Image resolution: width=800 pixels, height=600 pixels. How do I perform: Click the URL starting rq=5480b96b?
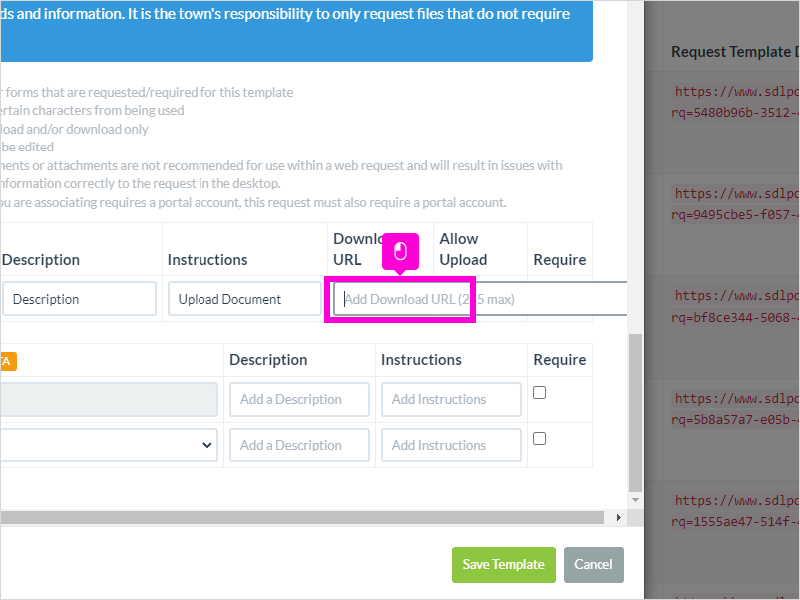[x=735, y=113]
